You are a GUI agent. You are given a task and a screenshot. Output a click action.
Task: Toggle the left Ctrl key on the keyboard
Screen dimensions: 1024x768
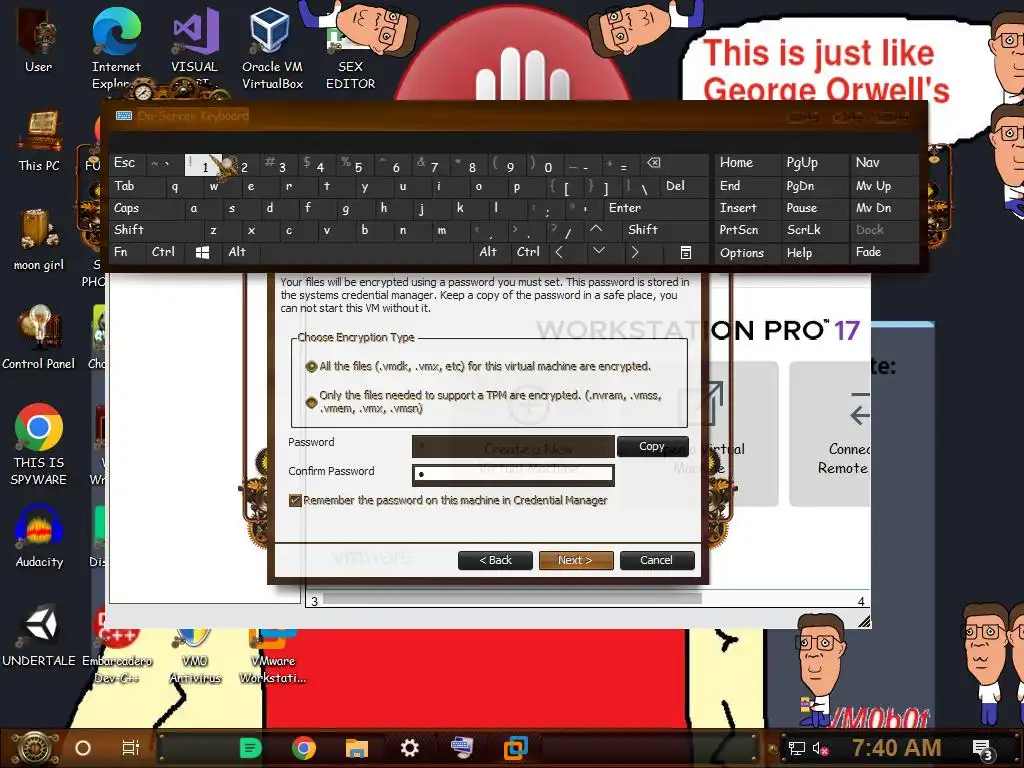click(x=163, y=252)
